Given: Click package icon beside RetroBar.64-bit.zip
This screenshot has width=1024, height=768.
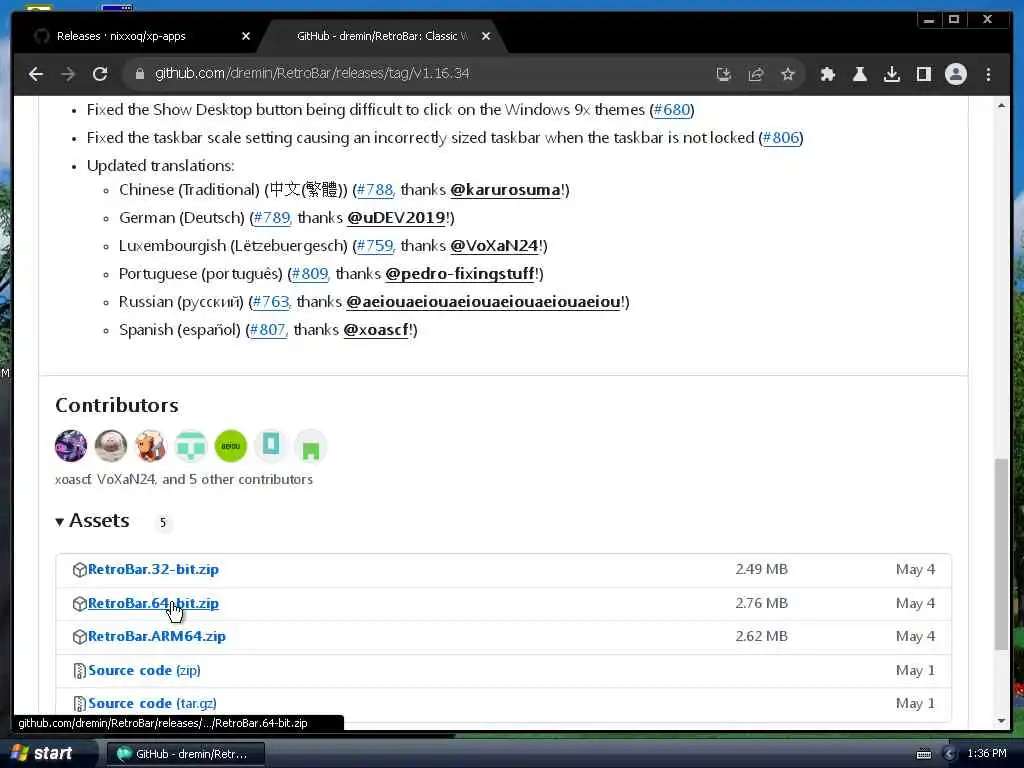Looking at the screenshot, I should 79,604.
